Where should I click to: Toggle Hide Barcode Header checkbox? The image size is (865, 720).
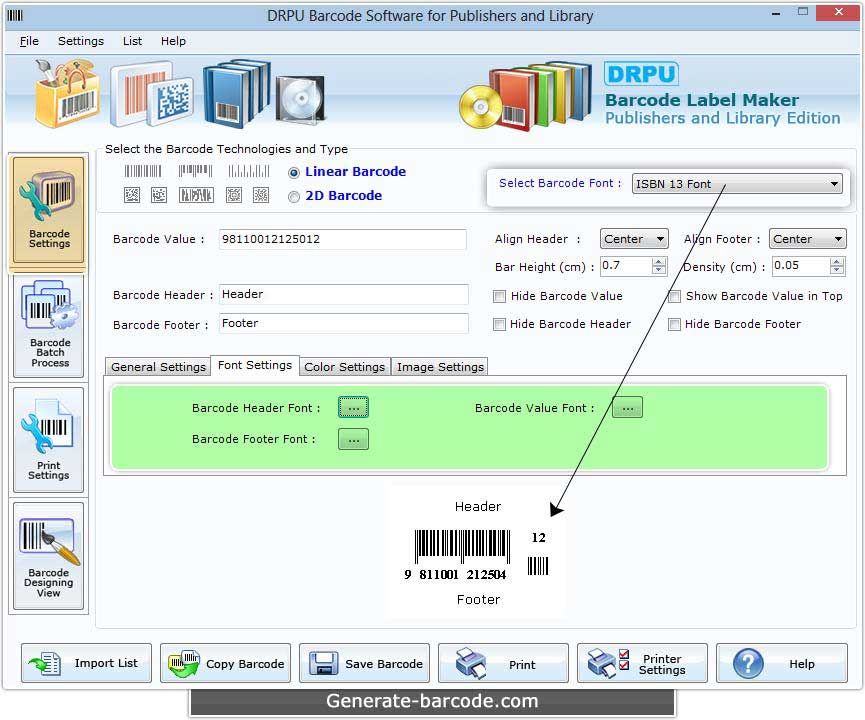pos(499,324)
